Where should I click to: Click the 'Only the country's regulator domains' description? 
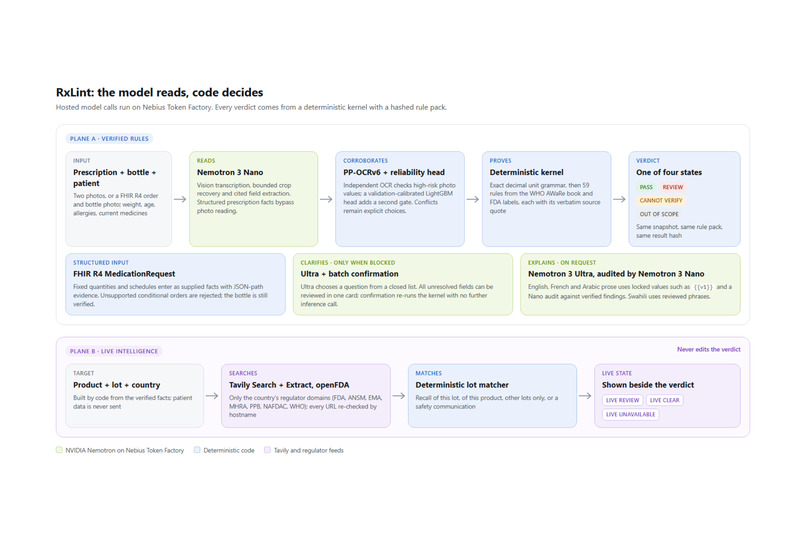[x=305, y=406]
